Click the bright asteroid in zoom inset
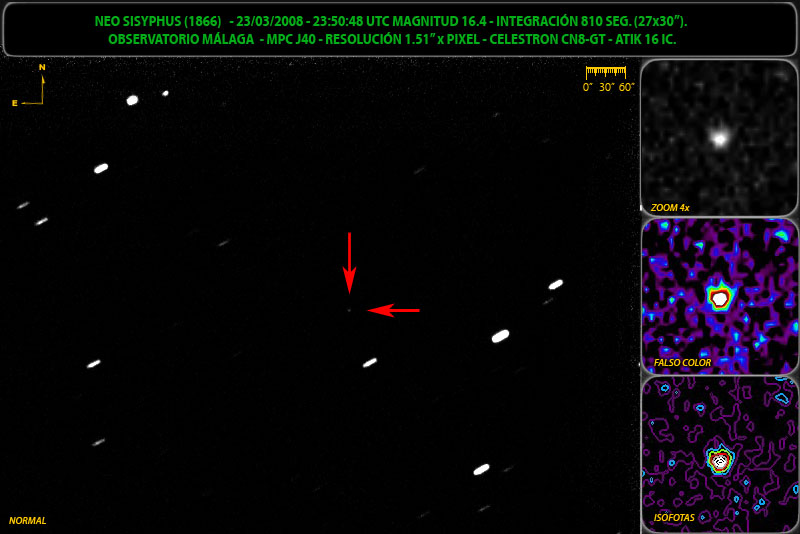Viewport: 800px width, 534px height. [x=719, y=138]
